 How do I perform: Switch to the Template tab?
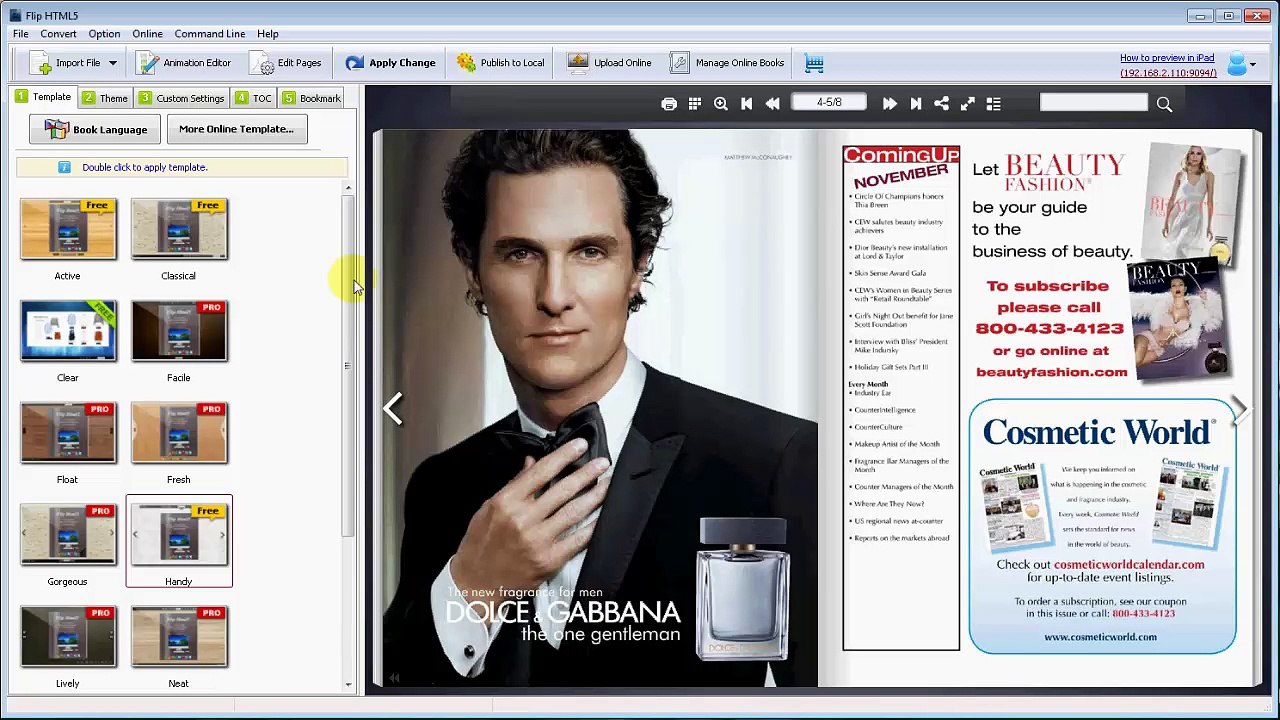(43, 97)
